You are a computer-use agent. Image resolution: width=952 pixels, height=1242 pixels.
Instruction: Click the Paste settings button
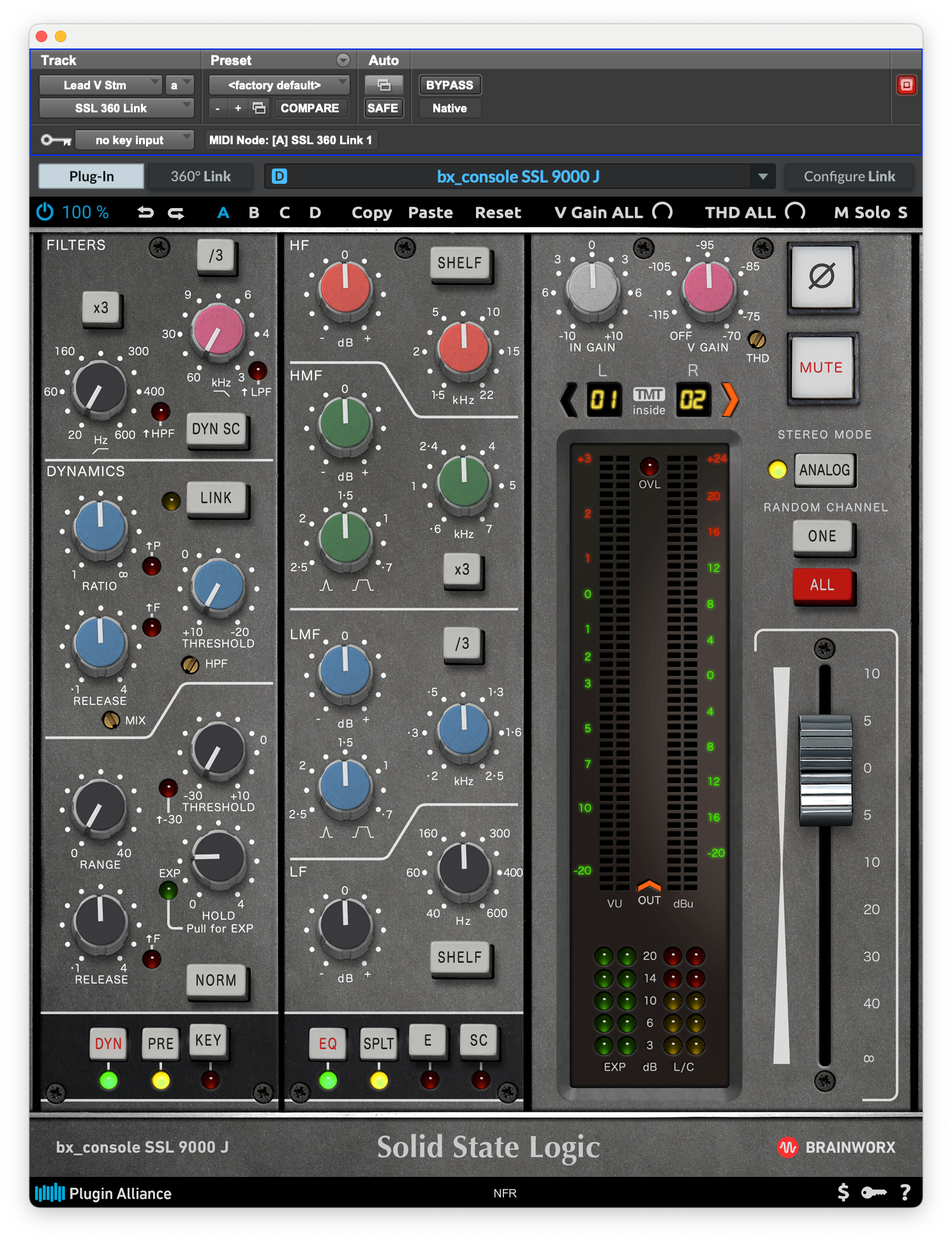431,213
